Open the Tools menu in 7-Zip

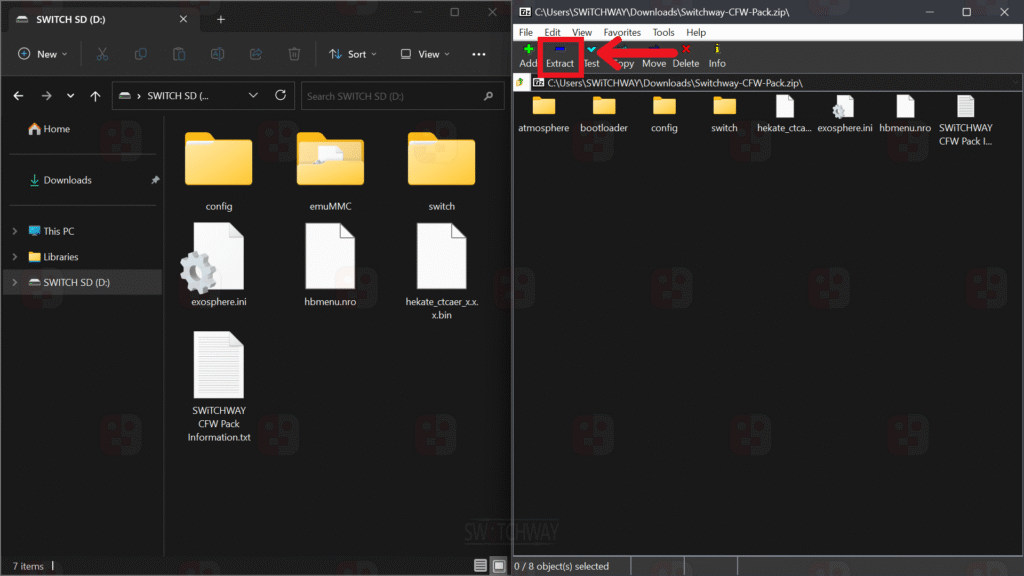[664, 32]
